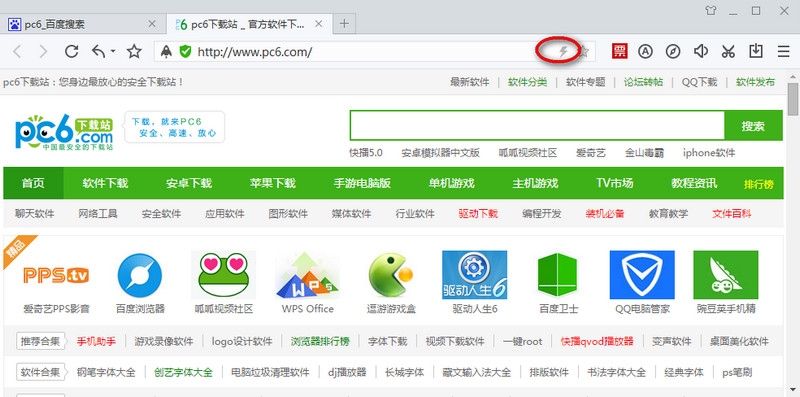Open the undo arrow's dropdown caret
This screenshot has height=397, width=800.
click(x=113, y=51)
